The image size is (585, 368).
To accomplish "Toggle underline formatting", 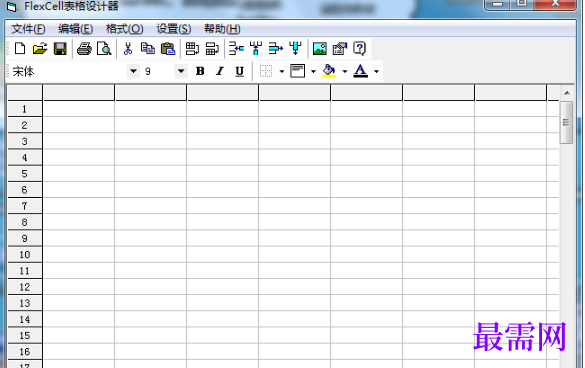I will click(x=240, y=71).
